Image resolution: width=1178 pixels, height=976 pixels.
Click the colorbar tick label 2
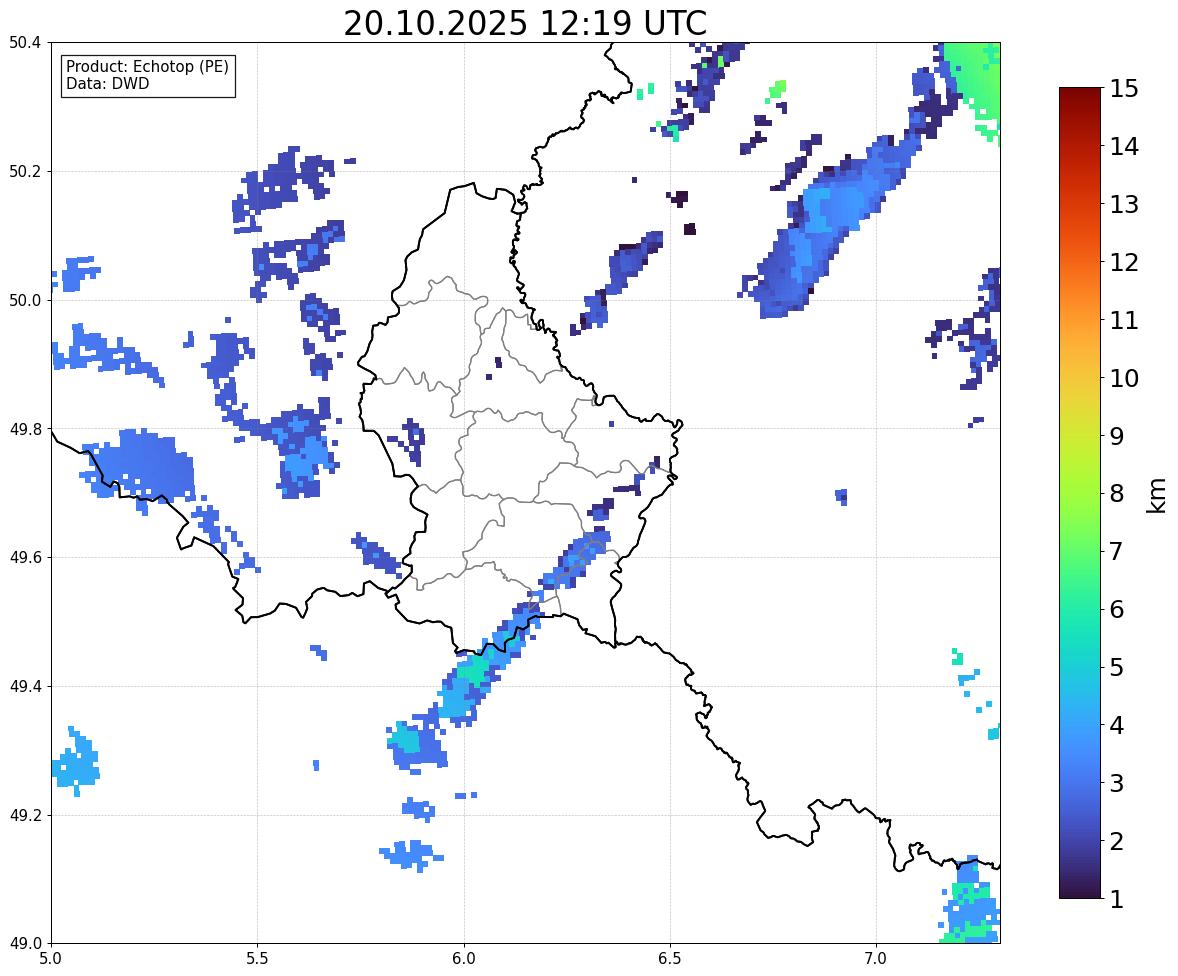click(x=1116, y=841)
